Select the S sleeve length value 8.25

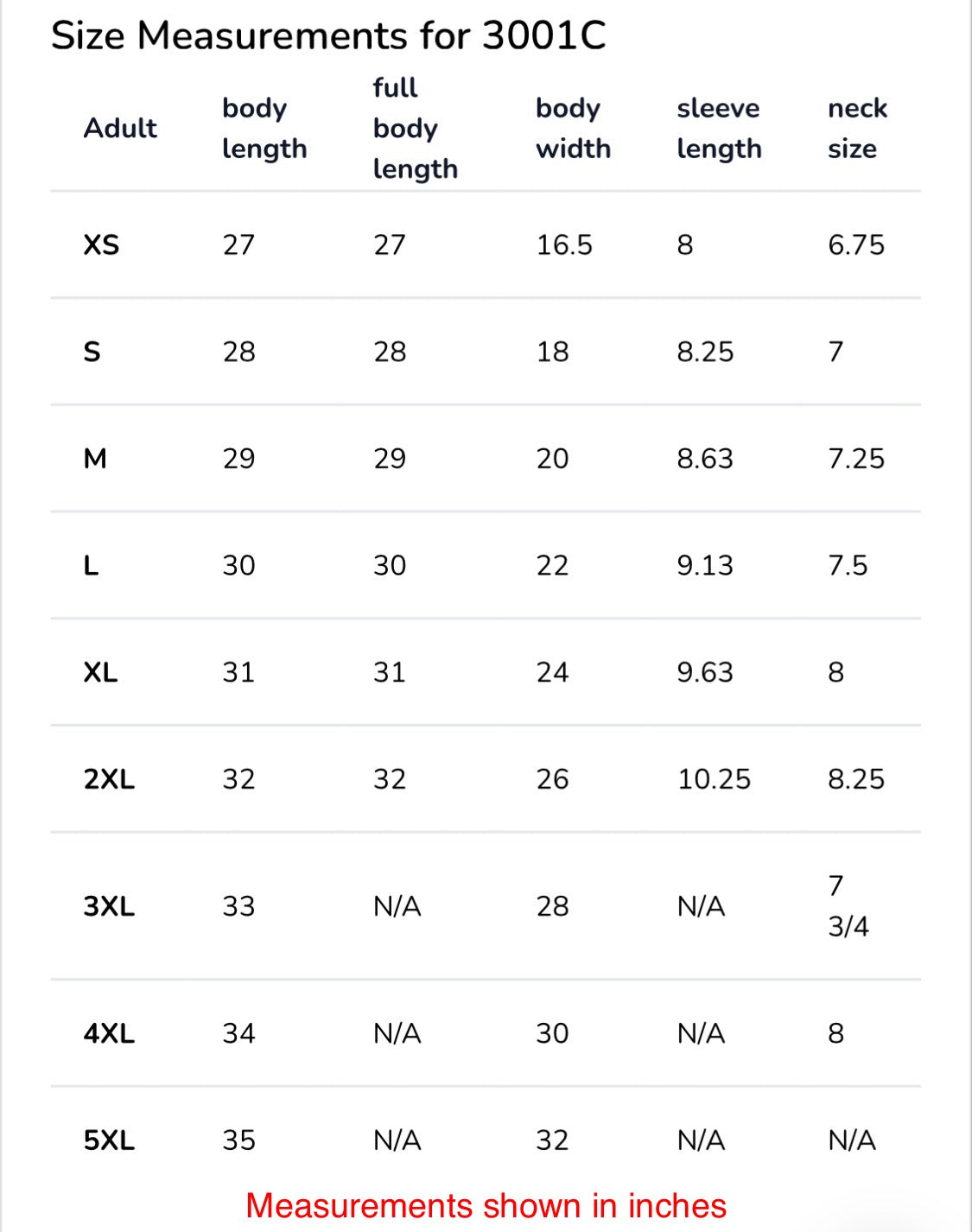point(705,352)
